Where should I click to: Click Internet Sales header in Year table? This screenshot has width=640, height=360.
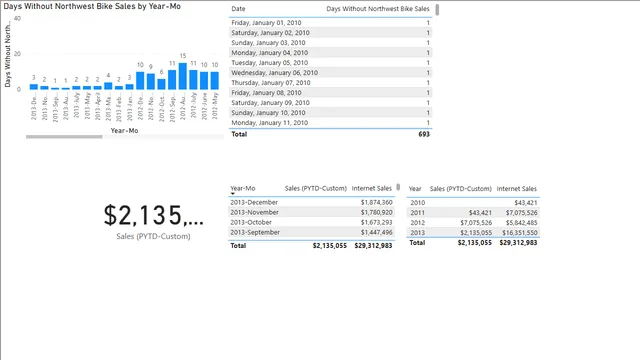516,189
